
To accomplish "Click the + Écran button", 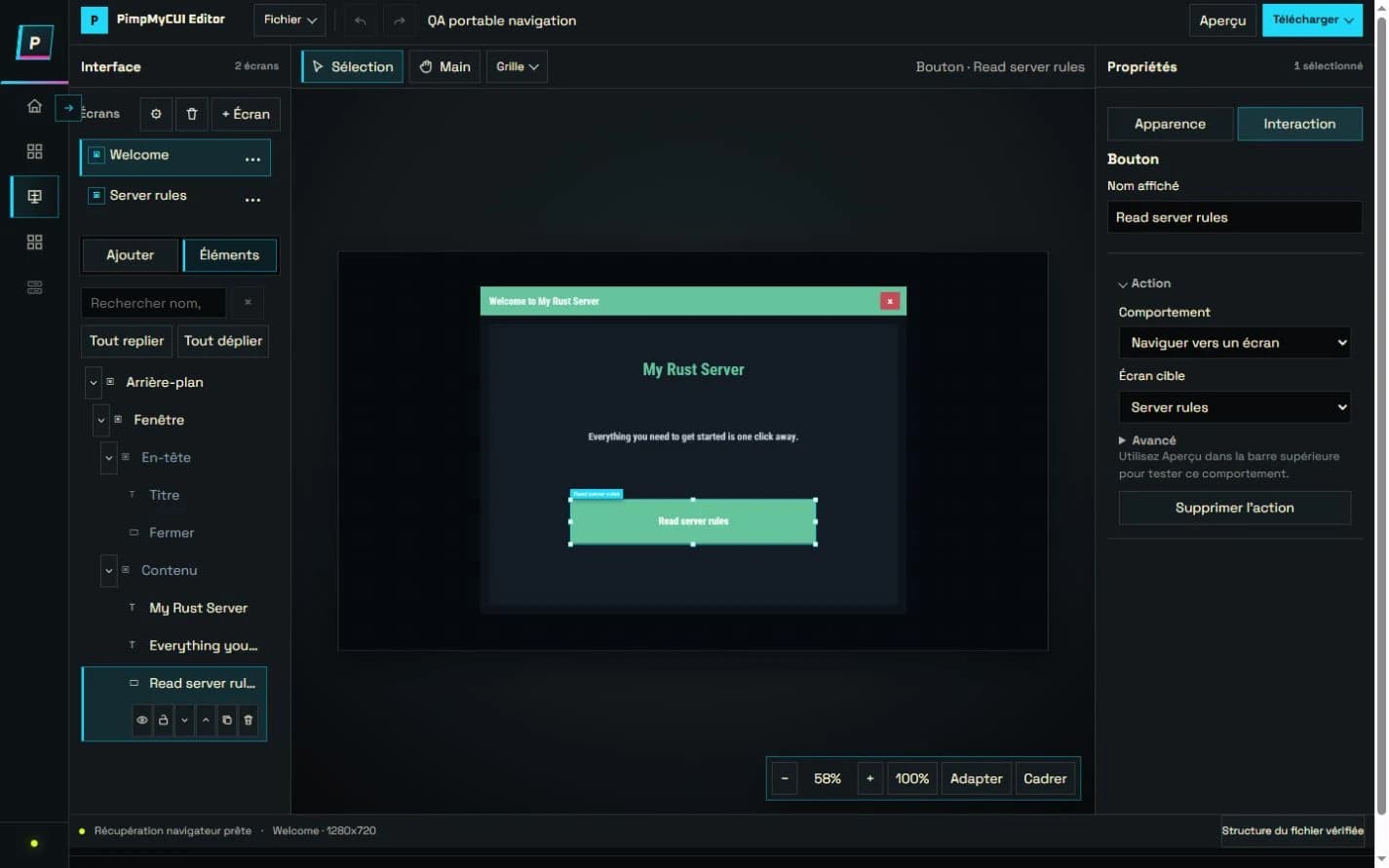I will [246, 114].
